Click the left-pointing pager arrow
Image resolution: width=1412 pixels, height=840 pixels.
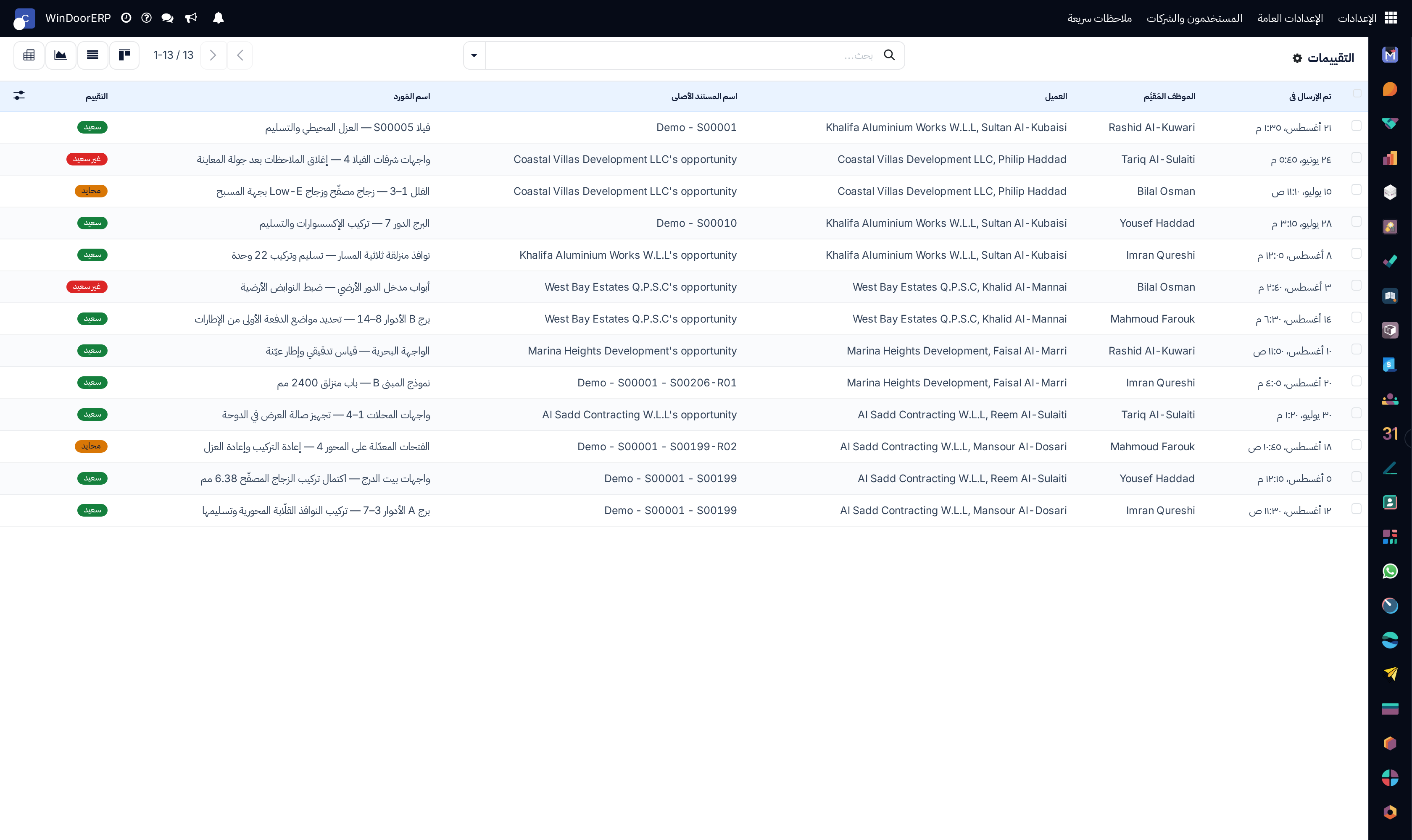[240, 55]
